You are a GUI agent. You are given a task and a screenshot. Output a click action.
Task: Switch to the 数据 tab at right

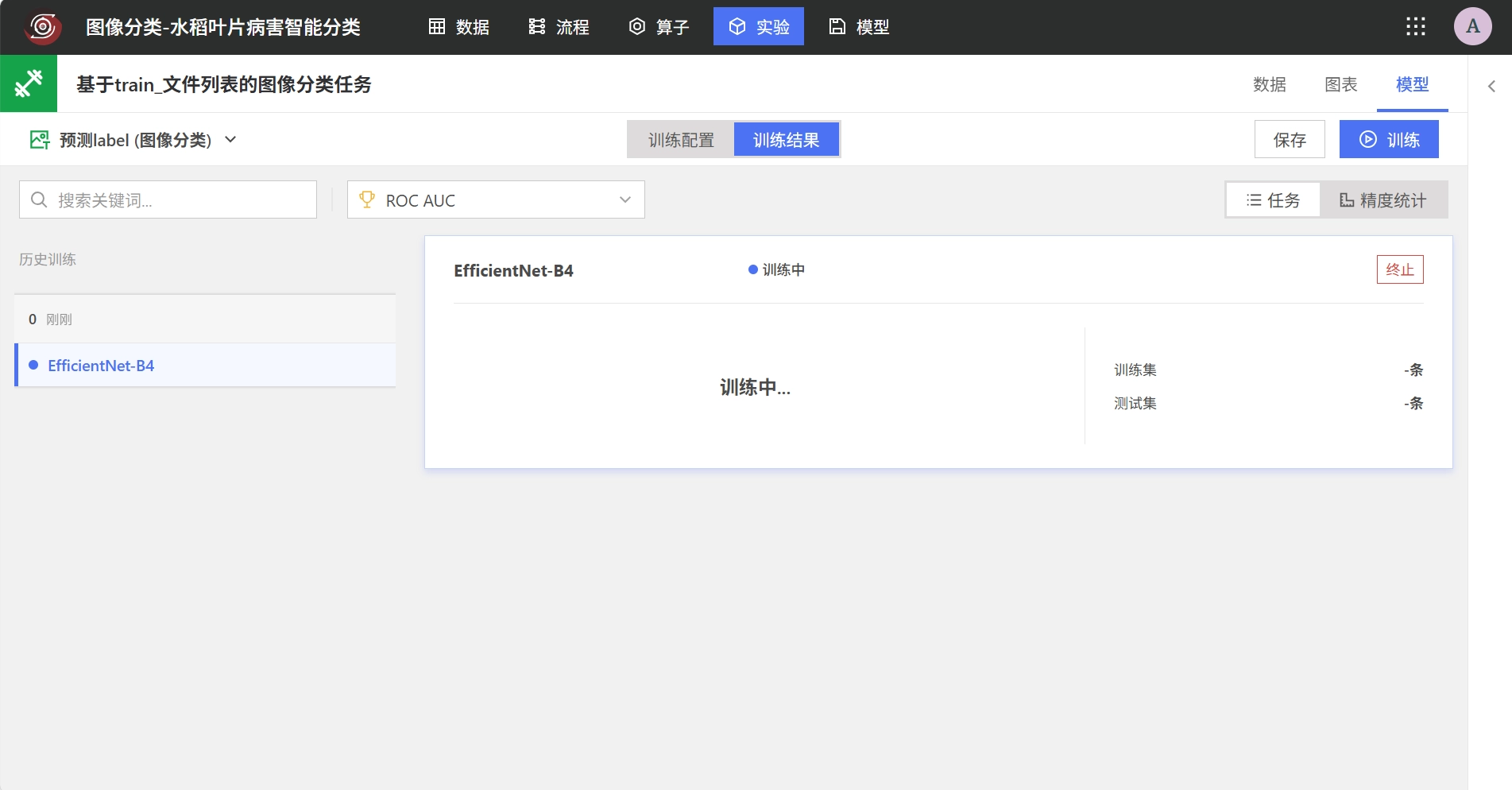(x=1269, y=84)
